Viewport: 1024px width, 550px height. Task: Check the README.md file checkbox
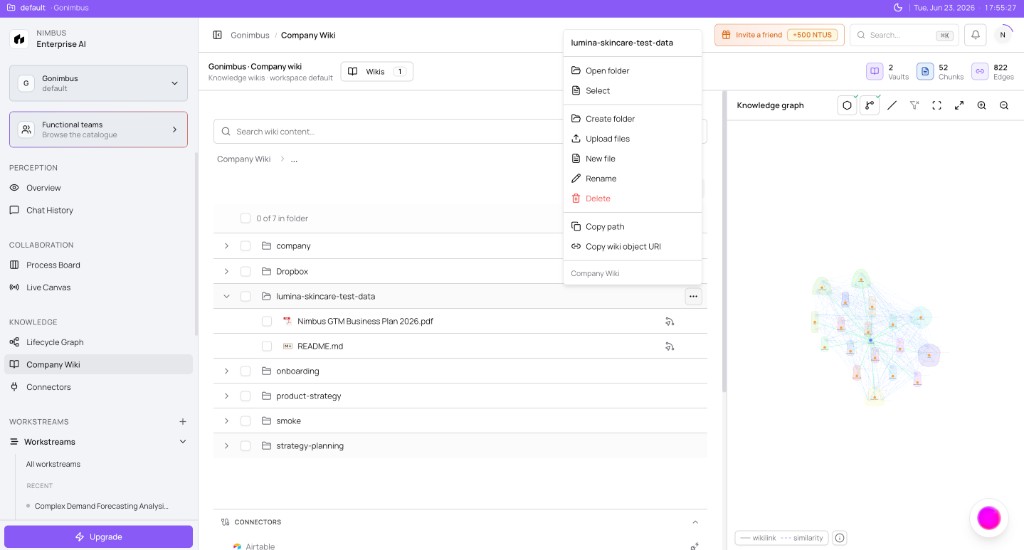266,346
